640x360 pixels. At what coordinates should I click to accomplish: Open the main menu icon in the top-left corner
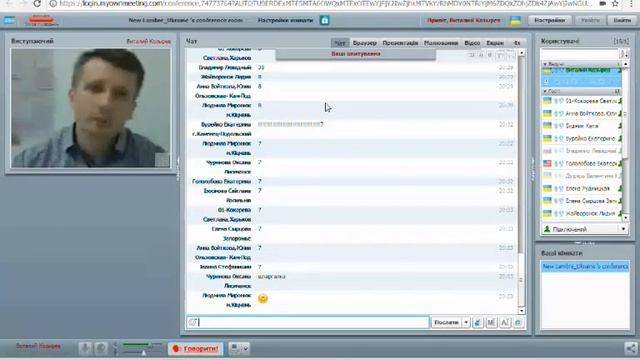point(9,20)
